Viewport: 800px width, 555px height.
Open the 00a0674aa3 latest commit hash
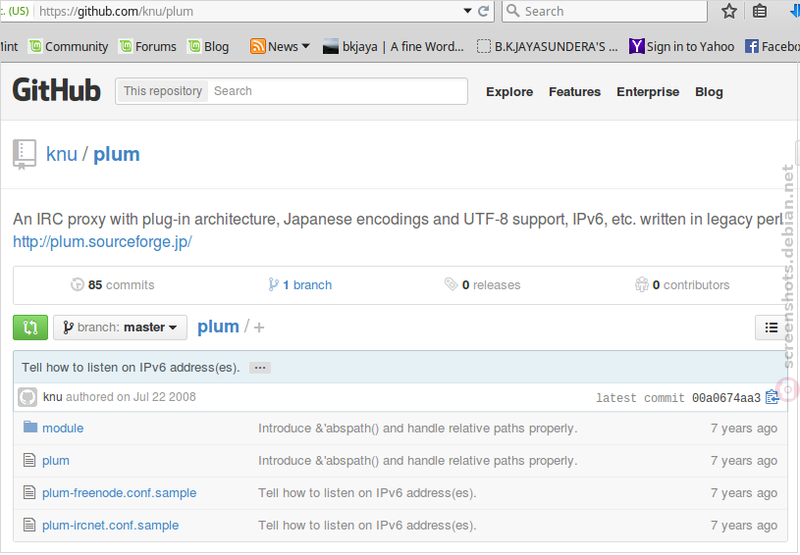point(726,398)
